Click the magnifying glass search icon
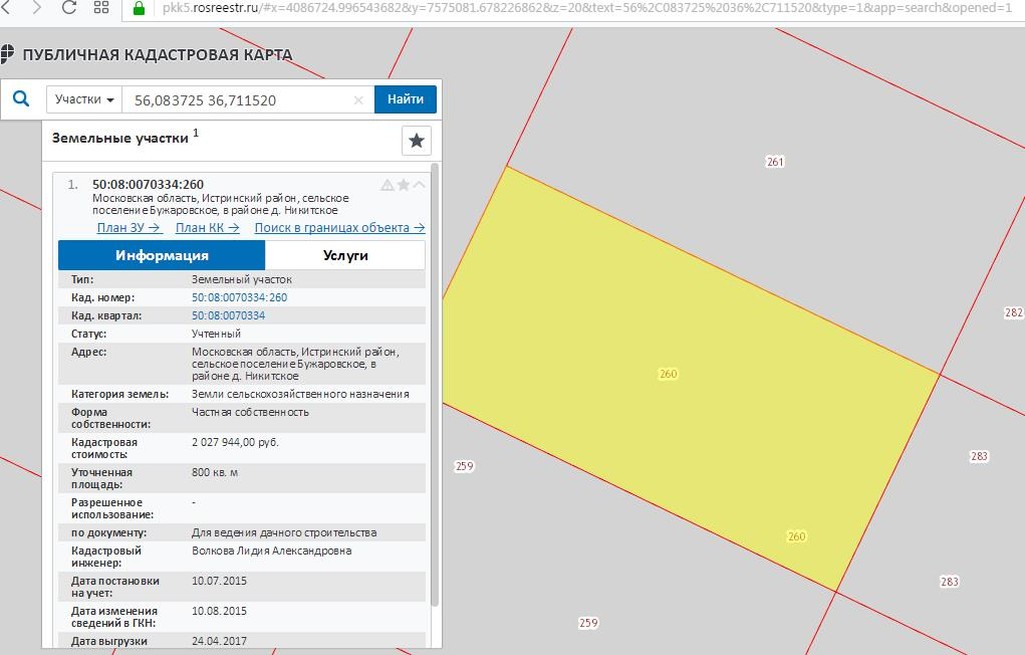The height and width of the screenshot is (655, 1025). click(x=21, y=100)
